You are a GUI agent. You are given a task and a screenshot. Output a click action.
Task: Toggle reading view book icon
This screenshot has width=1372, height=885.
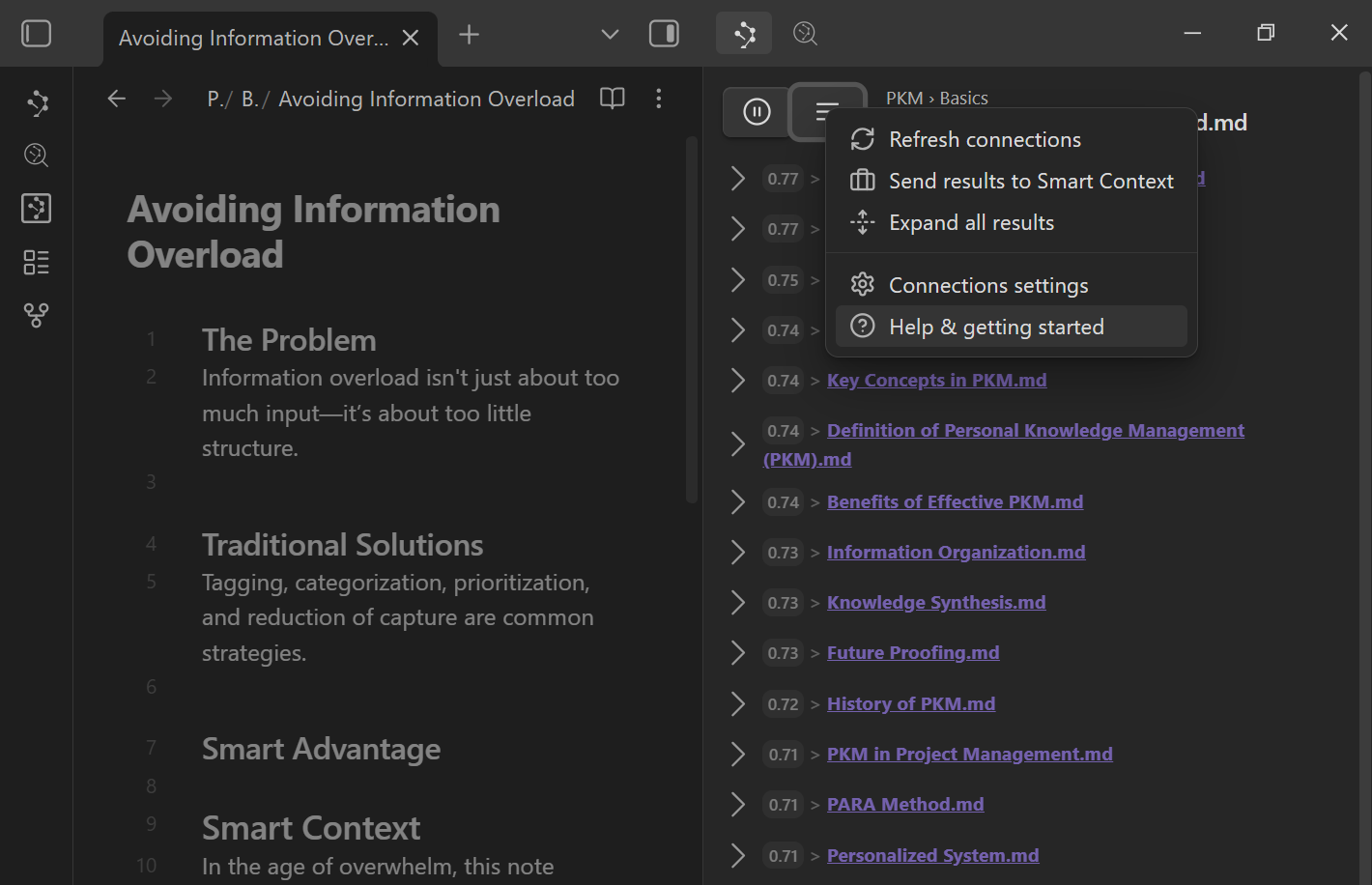[x=612, y=99]
